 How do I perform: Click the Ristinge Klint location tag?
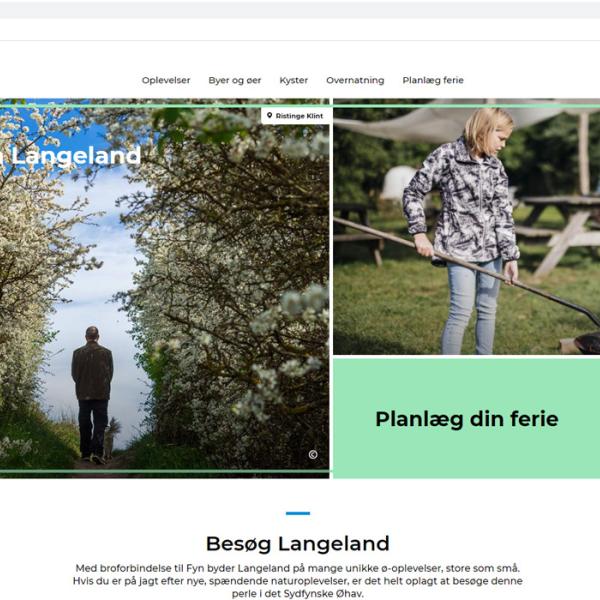click(295, 116)
